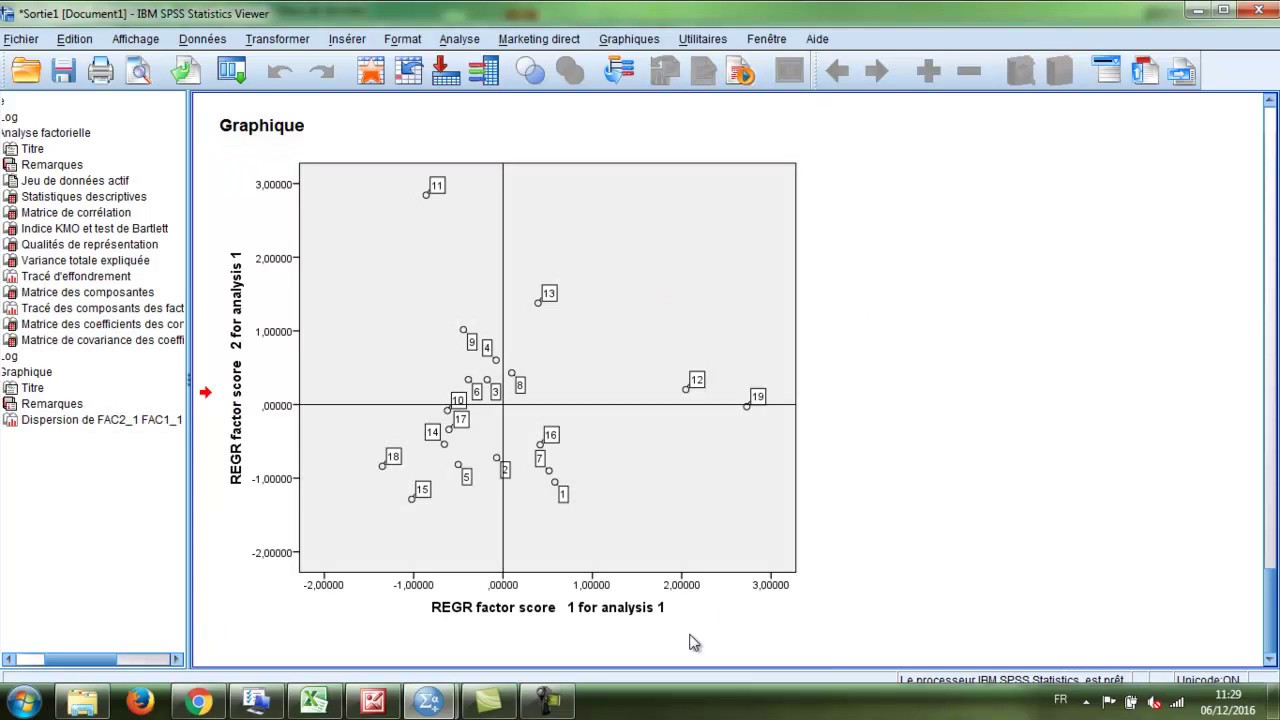The width and height of the screenshot is (1280, 720).
Task: Click data point label 19 in the scatterplot
Action: (x=758, y=397)
